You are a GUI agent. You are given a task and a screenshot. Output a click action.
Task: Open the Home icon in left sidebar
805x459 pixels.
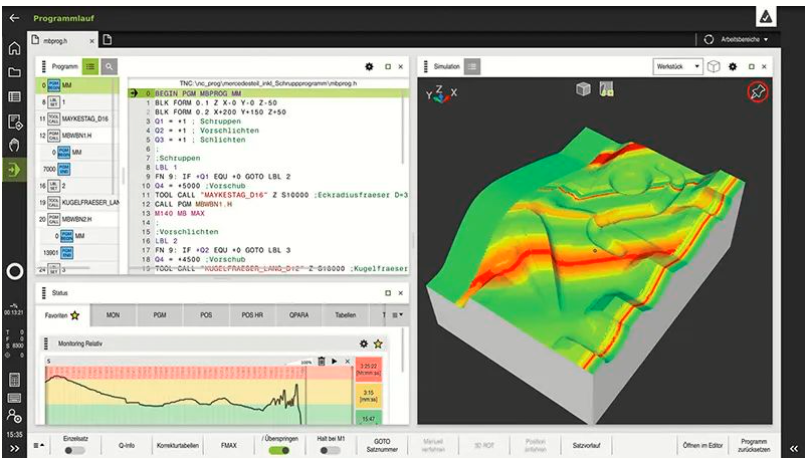(x=14, y=49)
